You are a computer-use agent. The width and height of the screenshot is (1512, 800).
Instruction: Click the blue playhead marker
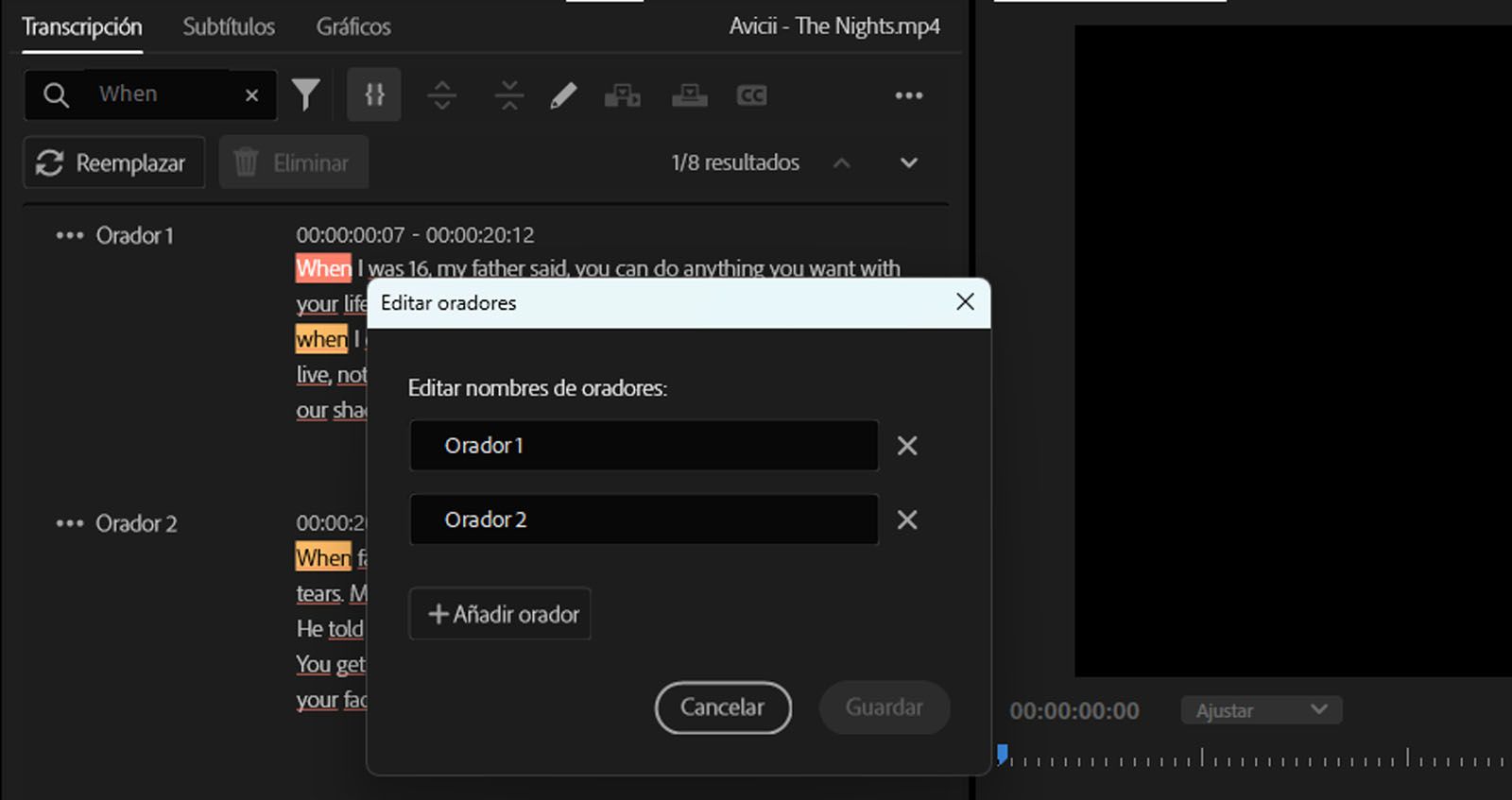click(x=1003, y=754)
